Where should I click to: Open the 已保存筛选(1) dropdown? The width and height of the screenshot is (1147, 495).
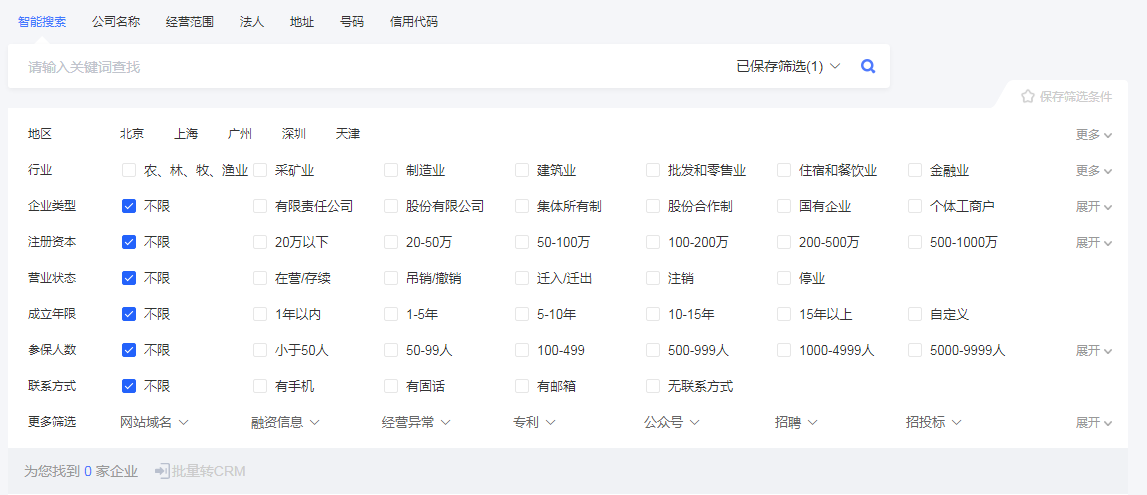pos(788,67)
